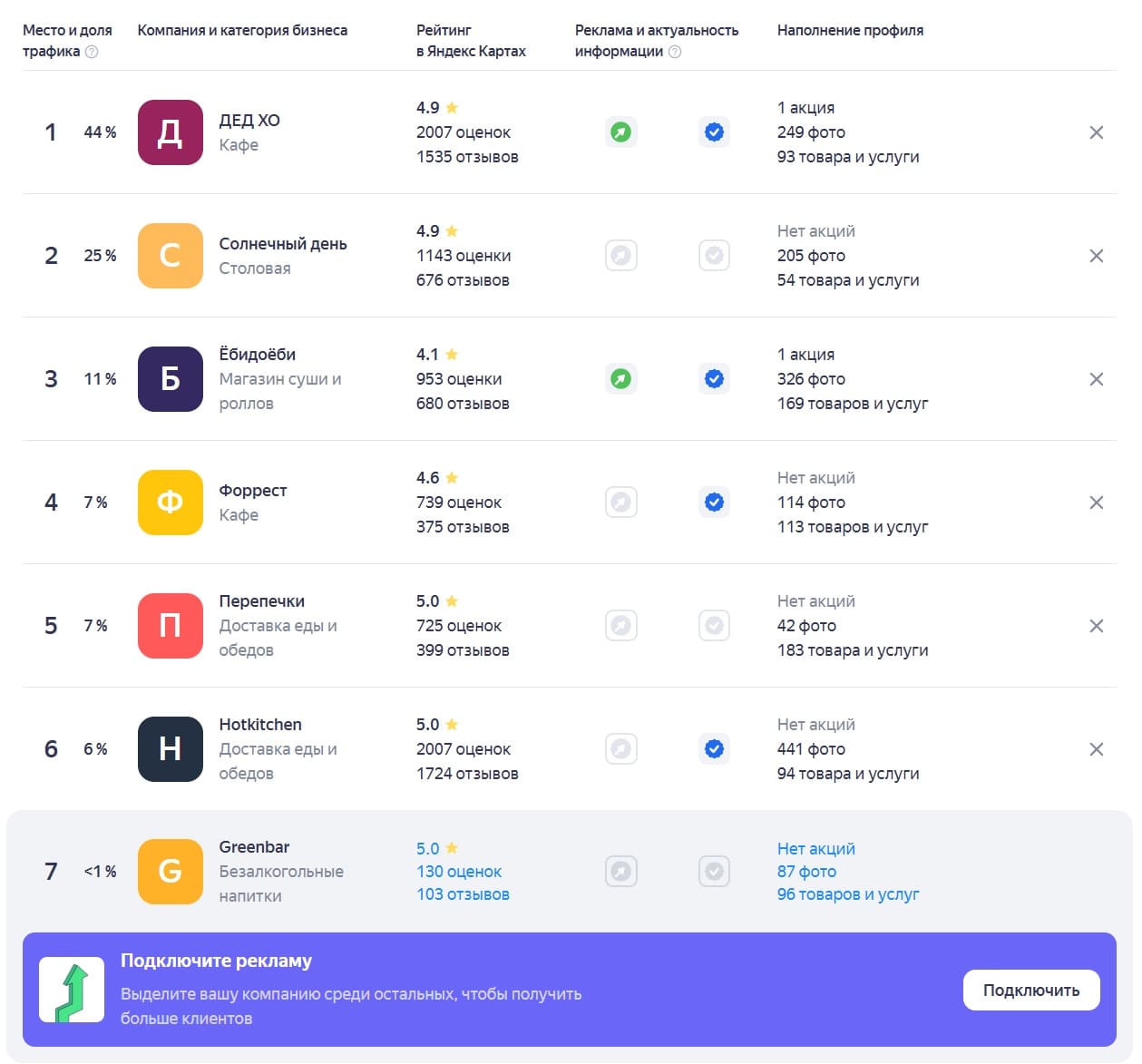Remove ДЕД ХО from competitor list
This screenshot has width=1142, height=1064.
1097,132
